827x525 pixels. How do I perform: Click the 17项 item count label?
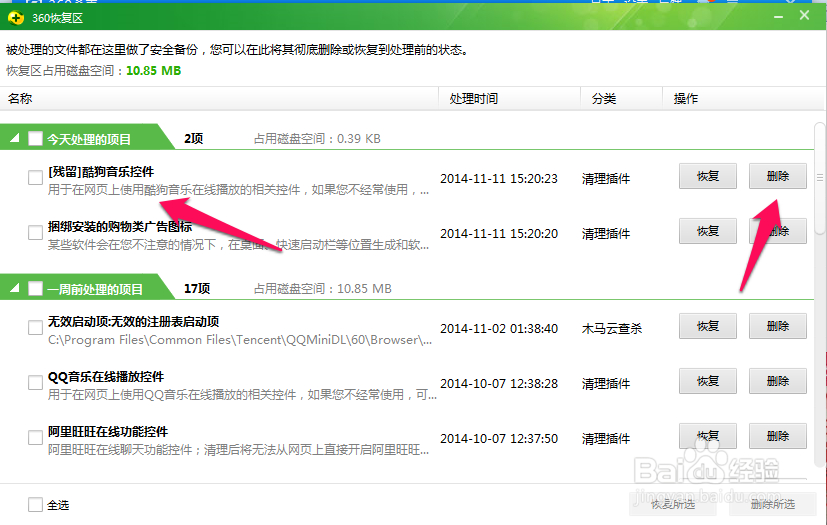click(197, 288)
